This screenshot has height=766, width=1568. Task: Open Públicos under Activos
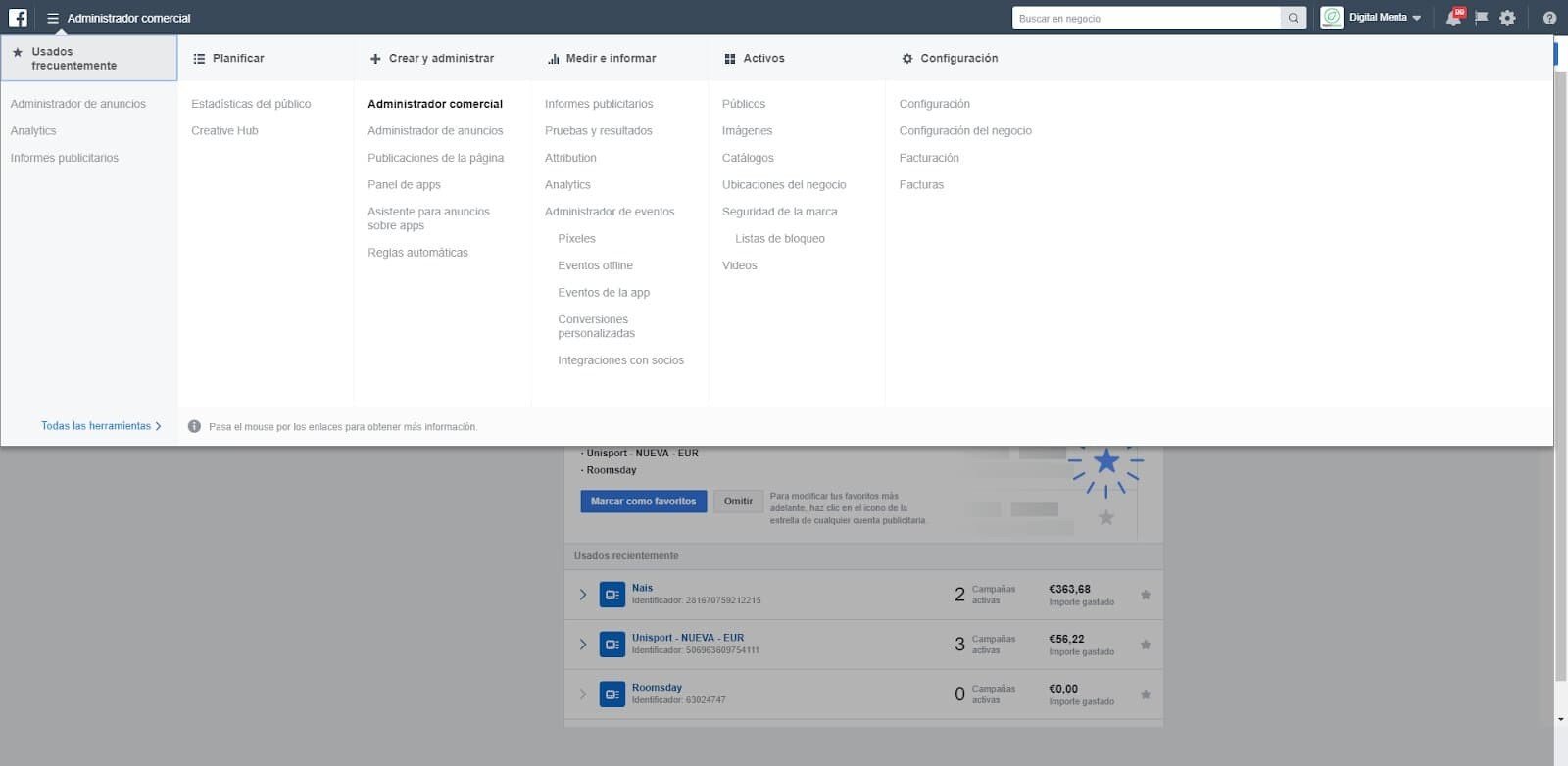[744, 104]
